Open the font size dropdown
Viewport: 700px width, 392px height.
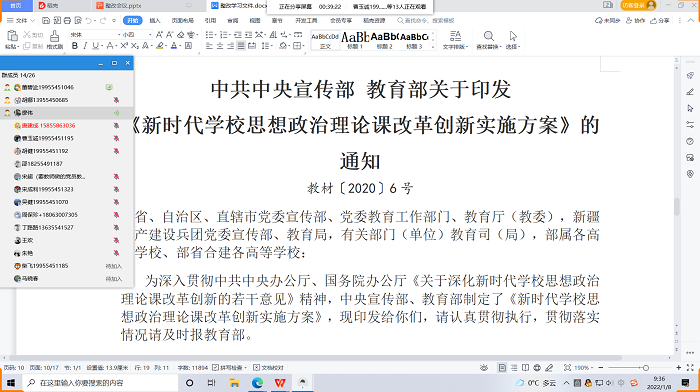click(x=150, y=34)
